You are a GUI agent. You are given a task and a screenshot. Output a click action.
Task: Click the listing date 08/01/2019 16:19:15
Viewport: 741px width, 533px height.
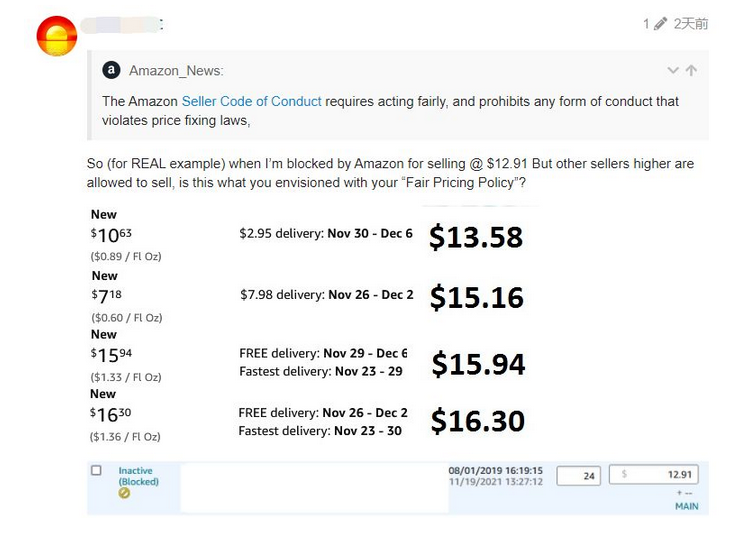pos(495,471)
